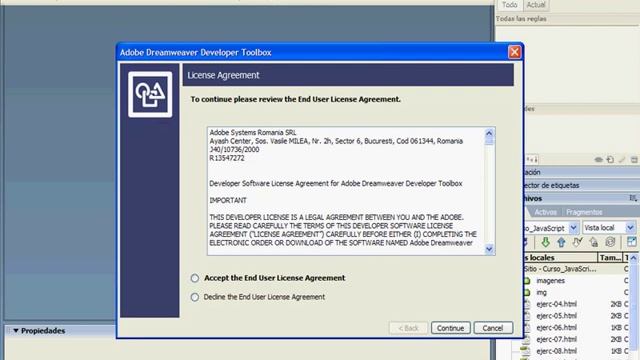Click the delete trash icon in CSS panel
This screenshot has height=360, width=640.
tap(634, 160)
